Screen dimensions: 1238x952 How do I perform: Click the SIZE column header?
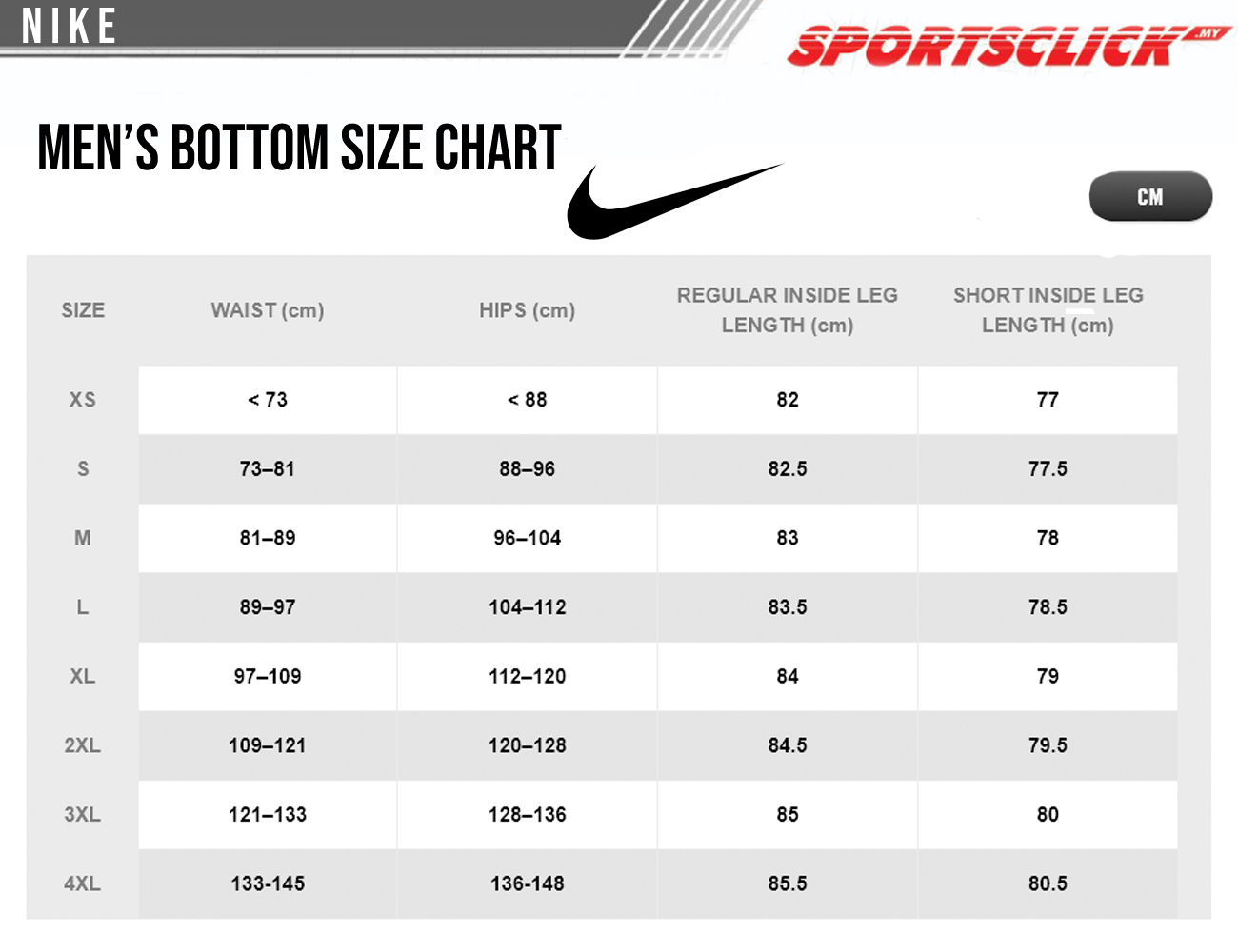(x=83, y=310)
